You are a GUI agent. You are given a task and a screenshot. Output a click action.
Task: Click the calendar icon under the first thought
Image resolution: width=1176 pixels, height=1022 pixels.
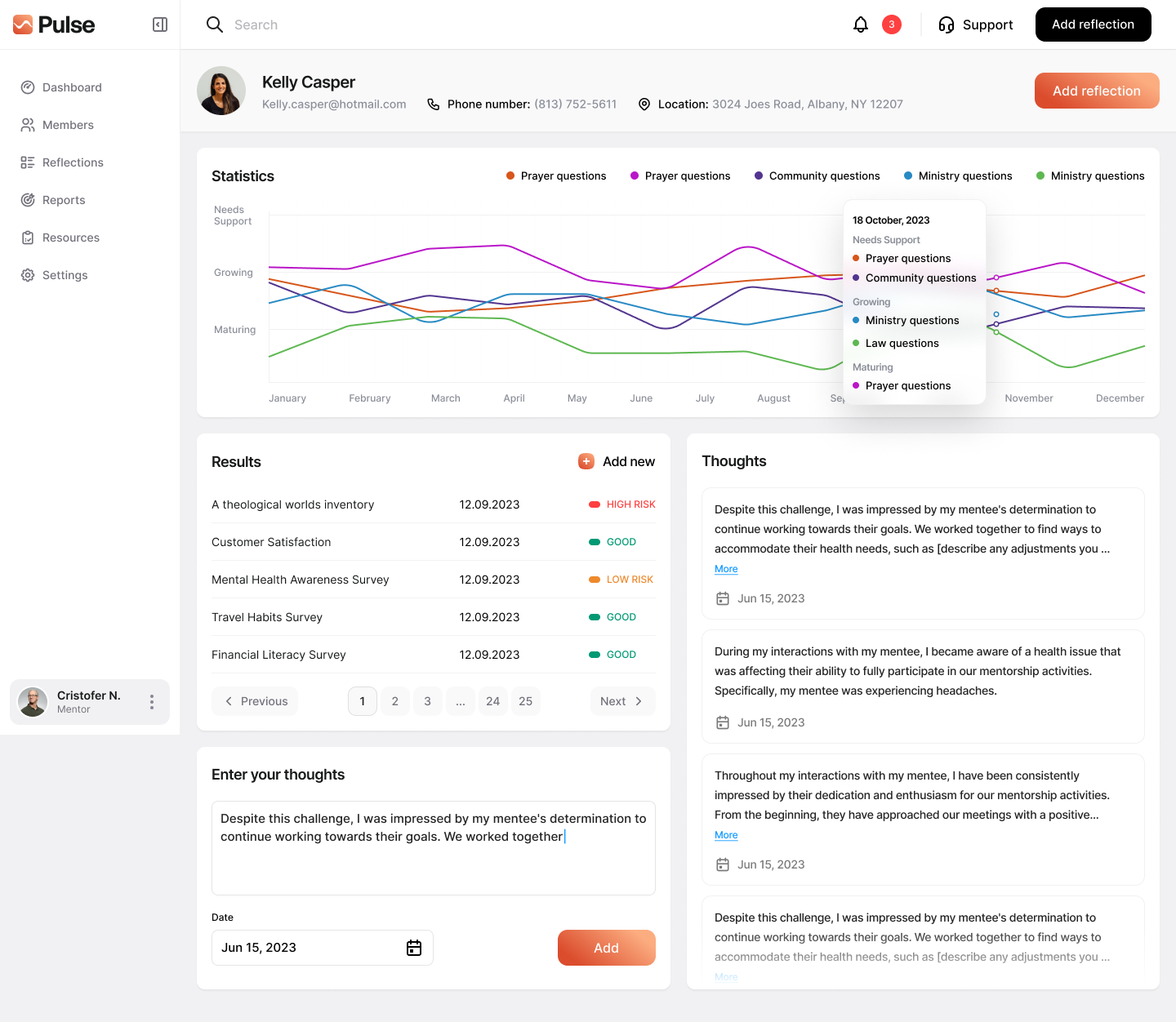click(722, 598)
